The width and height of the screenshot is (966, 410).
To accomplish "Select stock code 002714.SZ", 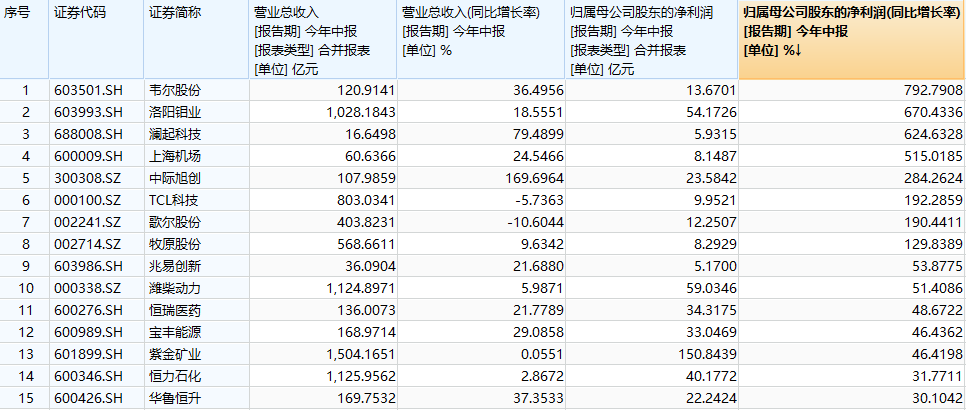I will (87, 245).
